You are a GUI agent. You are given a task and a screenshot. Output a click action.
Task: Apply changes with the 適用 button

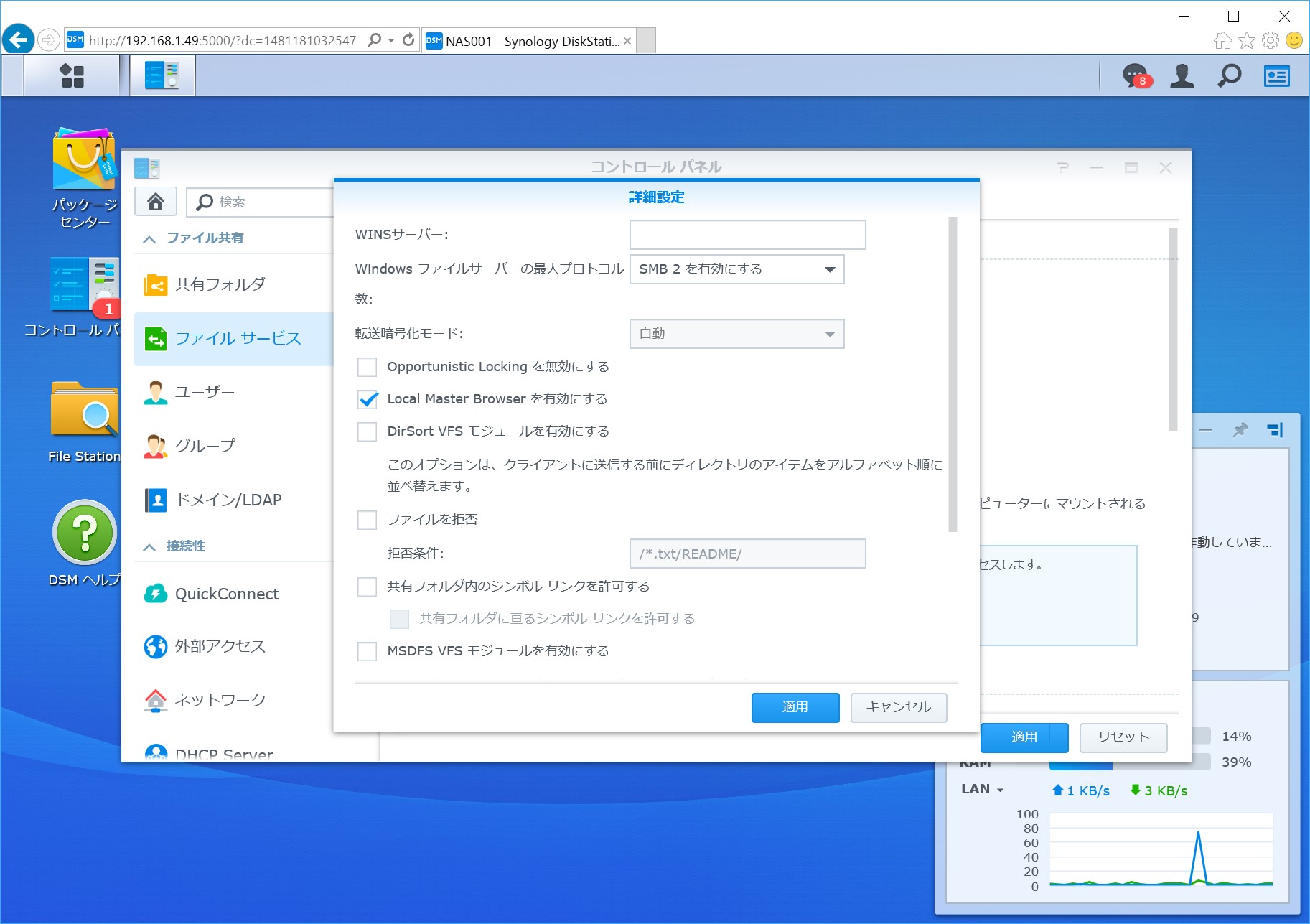(x=795, y=707)
